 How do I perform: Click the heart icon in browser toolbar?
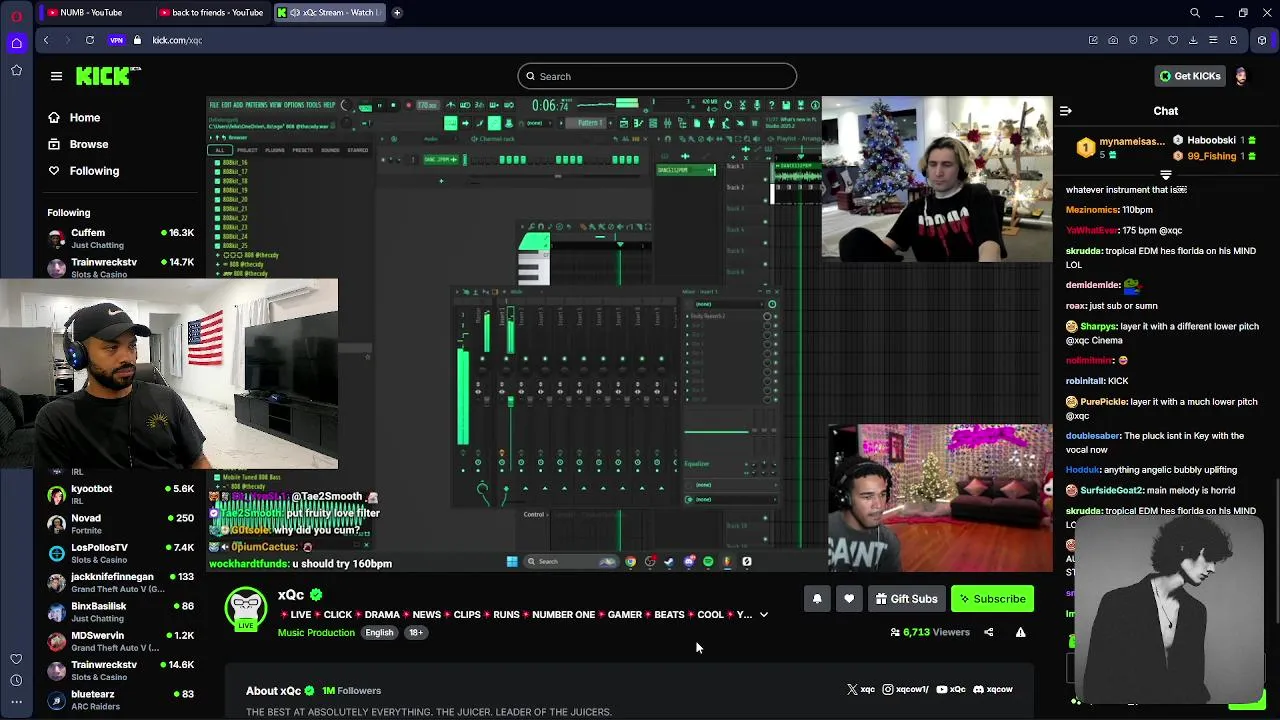coord(1173,40)
